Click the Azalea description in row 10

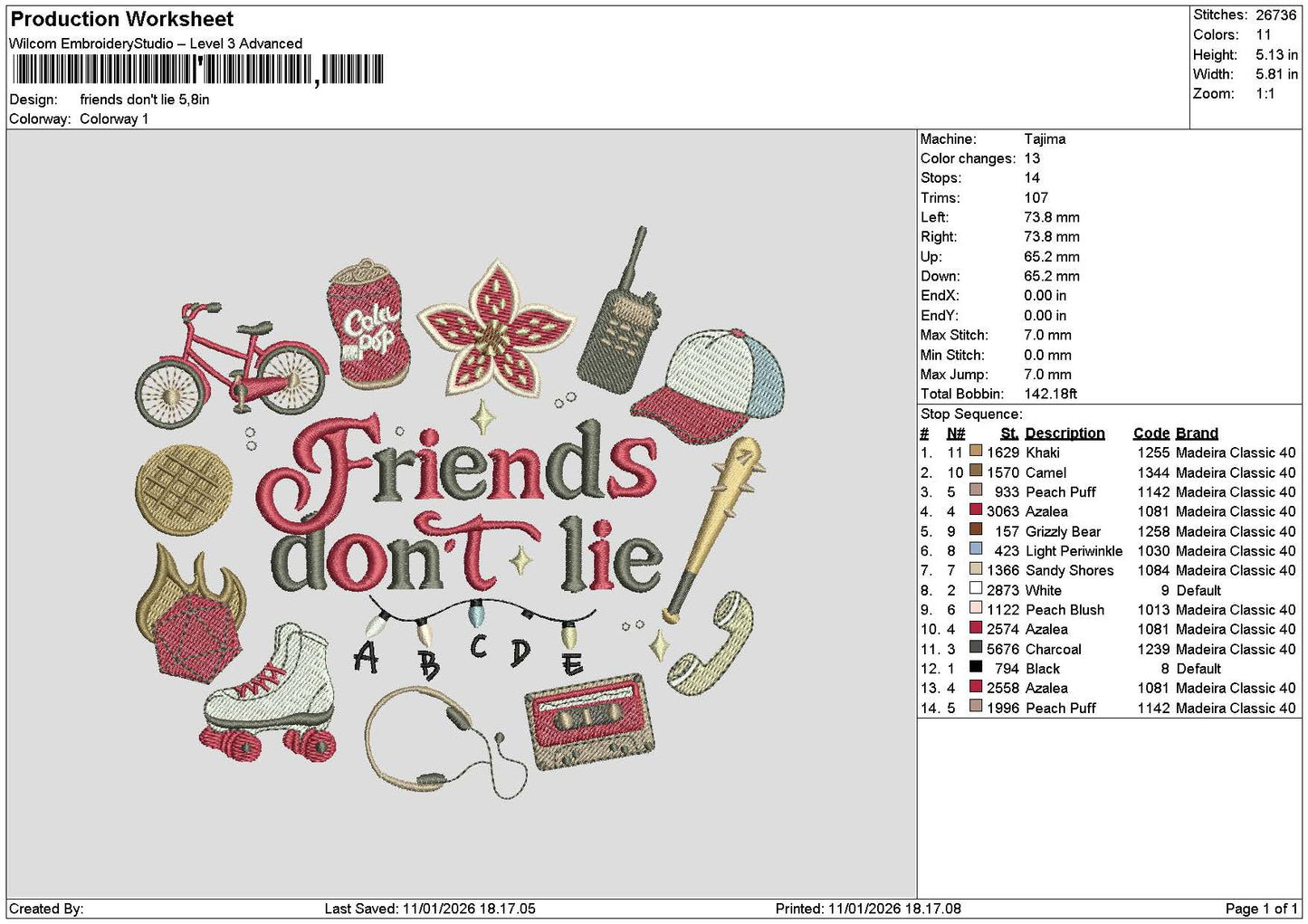coord(1046,629)
